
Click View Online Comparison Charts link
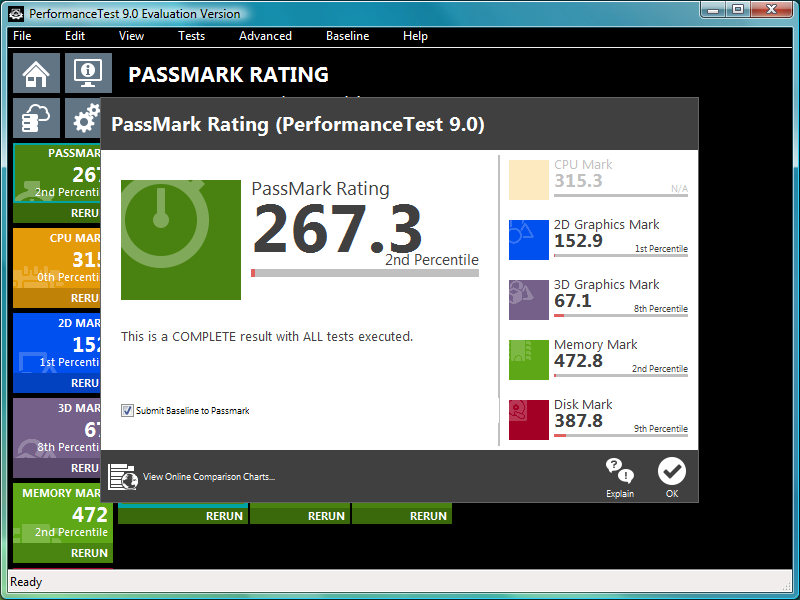208,477
